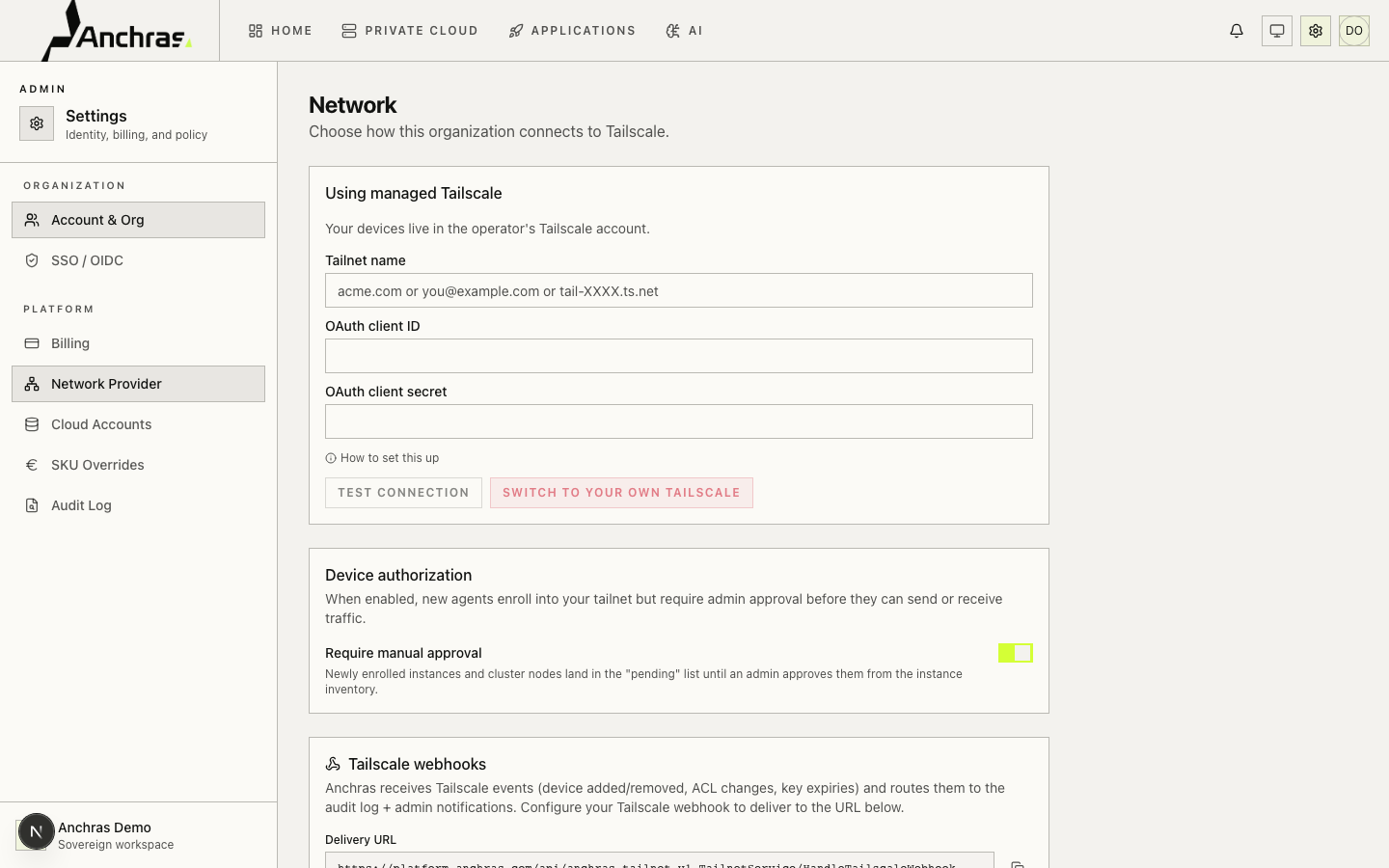This screenshot has height=868, width=1389.
Task: Open the Audit Log page
Action: tap(138, 505)
